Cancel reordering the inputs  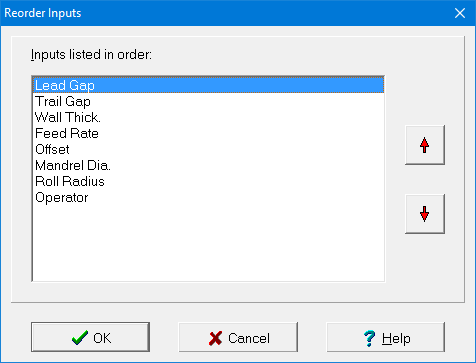238,337
